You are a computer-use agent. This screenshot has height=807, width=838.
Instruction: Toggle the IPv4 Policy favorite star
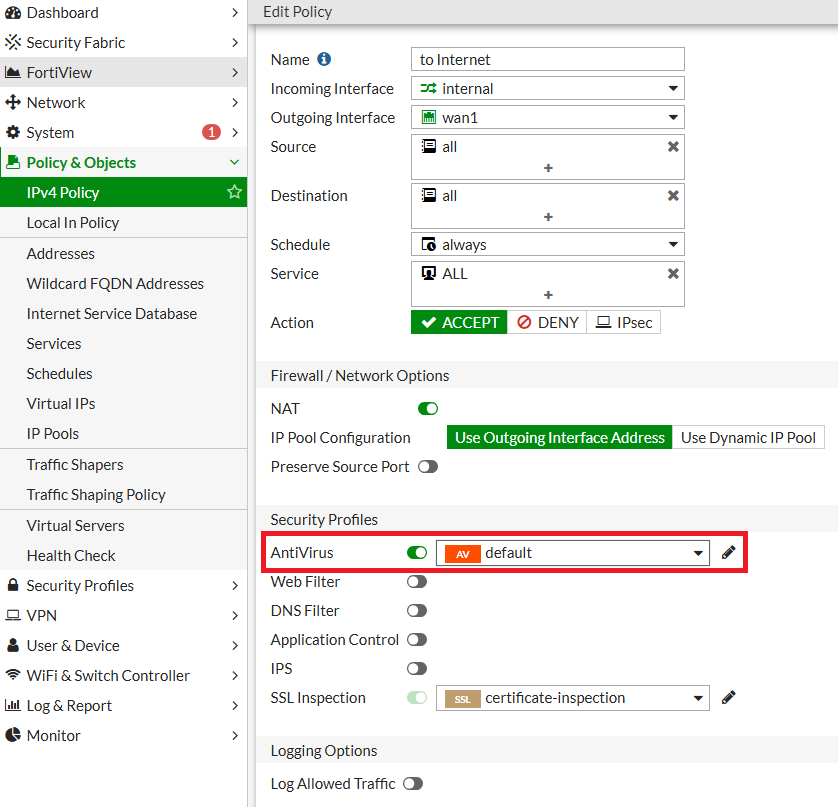pyautogui.click(x=234, y=192)
